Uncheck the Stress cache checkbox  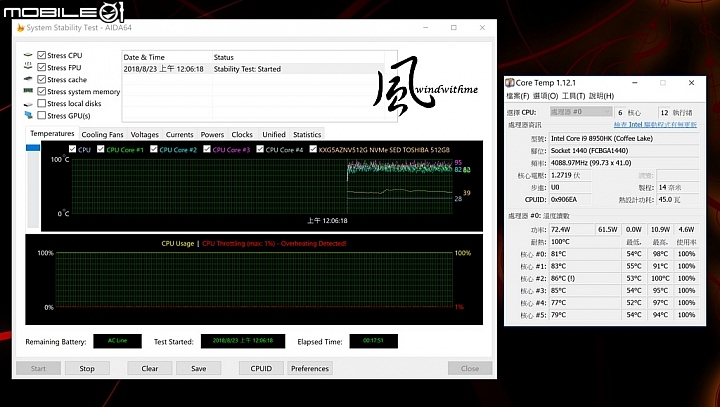coord(41,79)
